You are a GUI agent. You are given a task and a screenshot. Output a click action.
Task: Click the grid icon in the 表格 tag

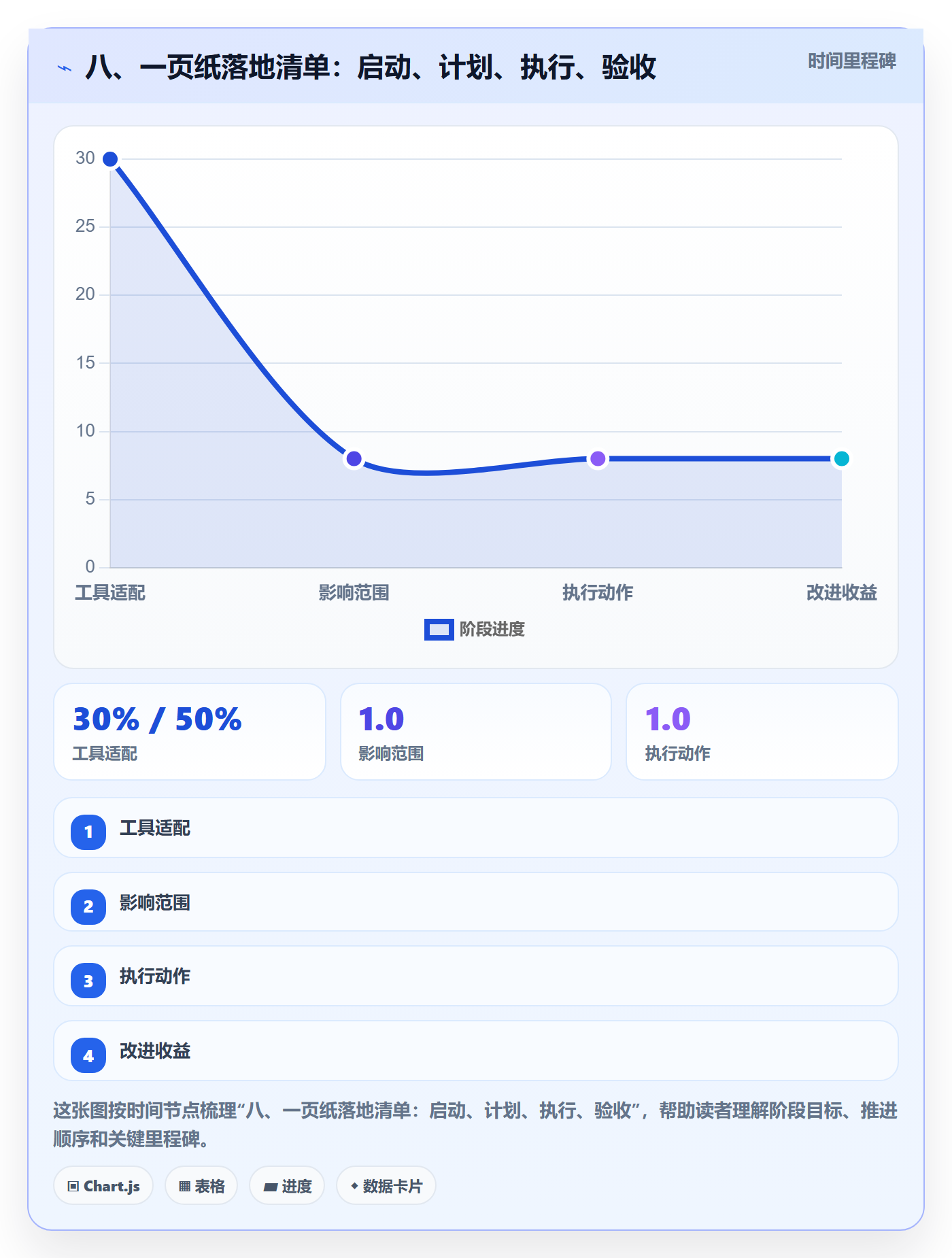(x=184, y=1187)
